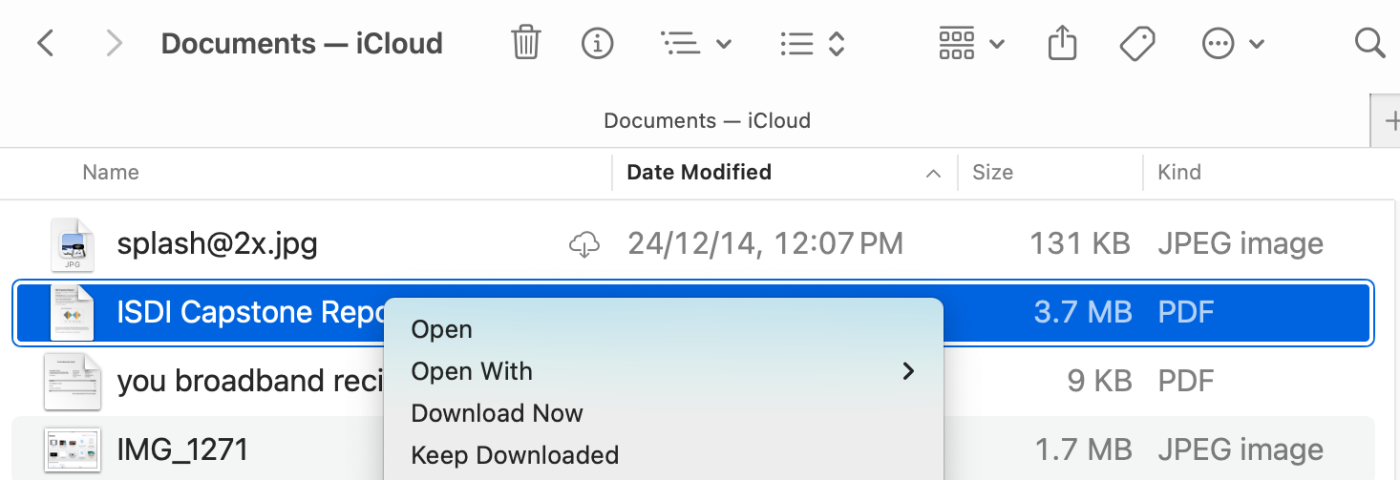Click the Back navigation arrow

point(45,43)
